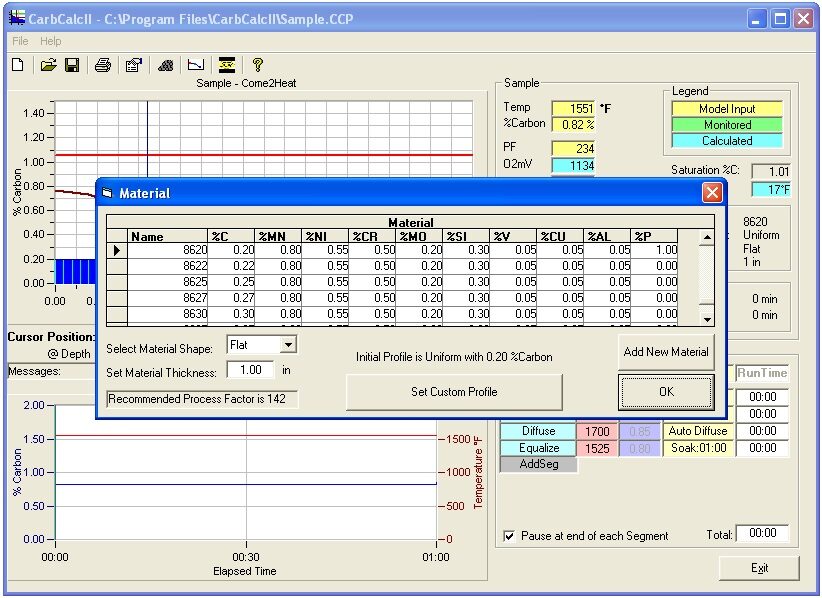Expand the Select Material Shape dropdown
The image size is (822, 598).
click(x=288, y=345)
